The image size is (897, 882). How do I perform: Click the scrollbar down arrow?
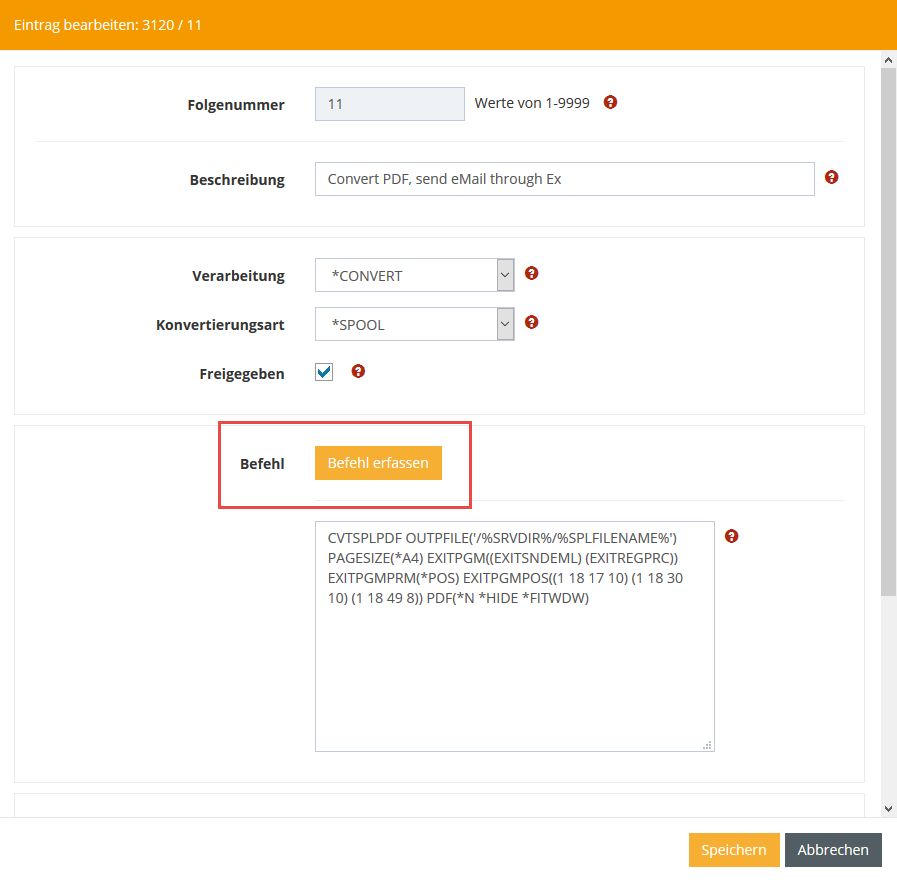[x=888, y=808]
